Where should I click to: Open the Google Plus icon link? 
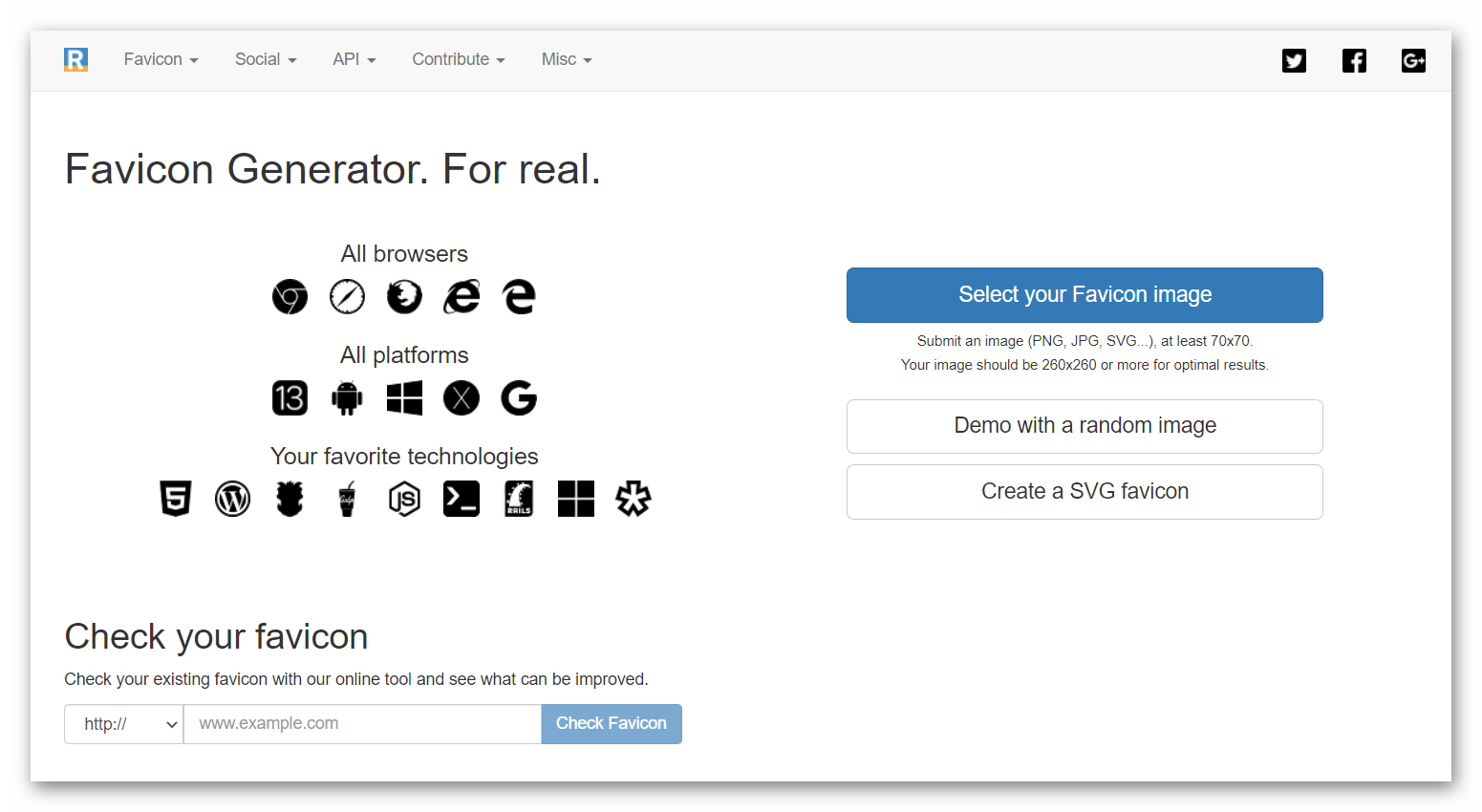click(x=1413, y=60)
